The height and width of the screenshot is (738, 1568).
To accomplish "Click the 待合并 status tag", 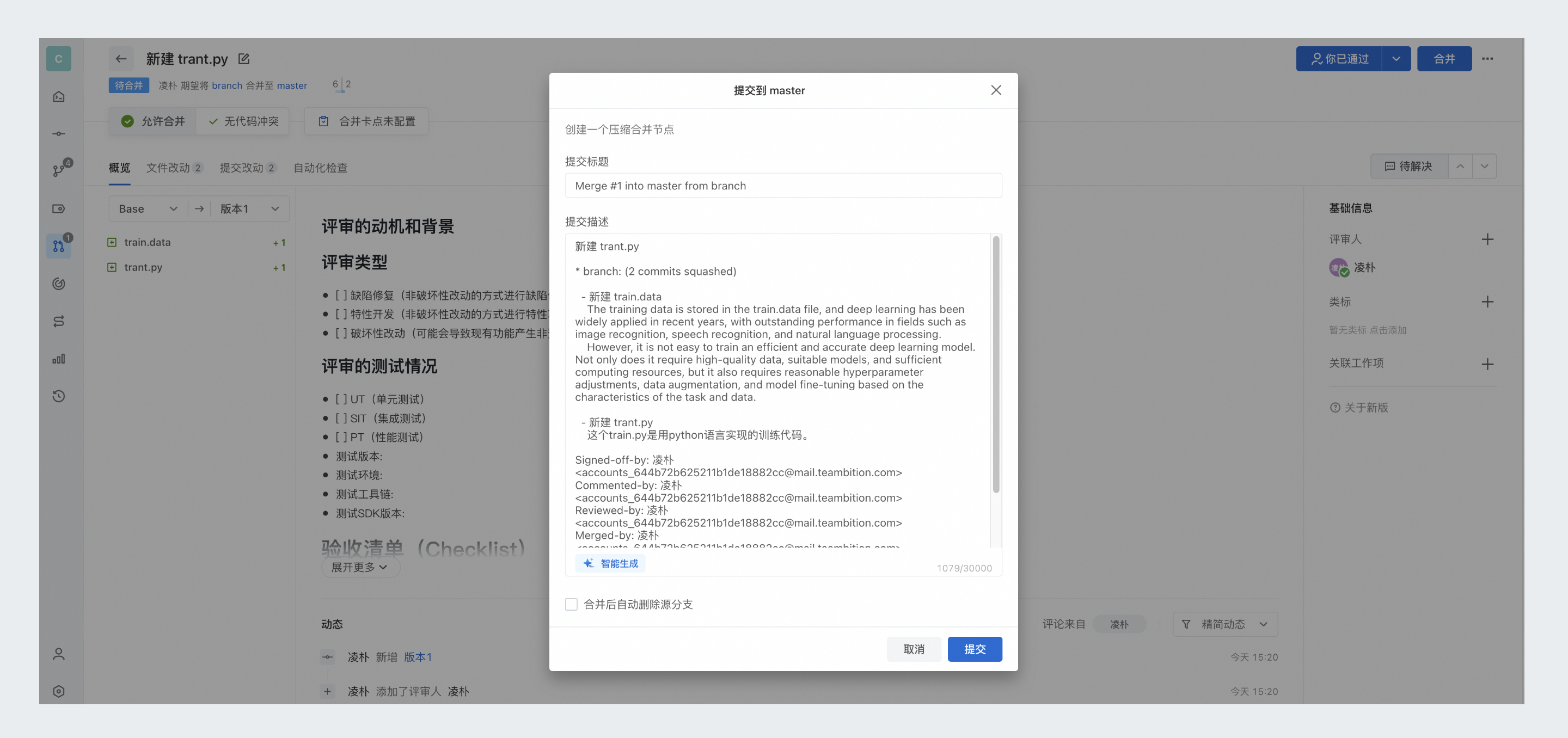I will coord(129,85).
